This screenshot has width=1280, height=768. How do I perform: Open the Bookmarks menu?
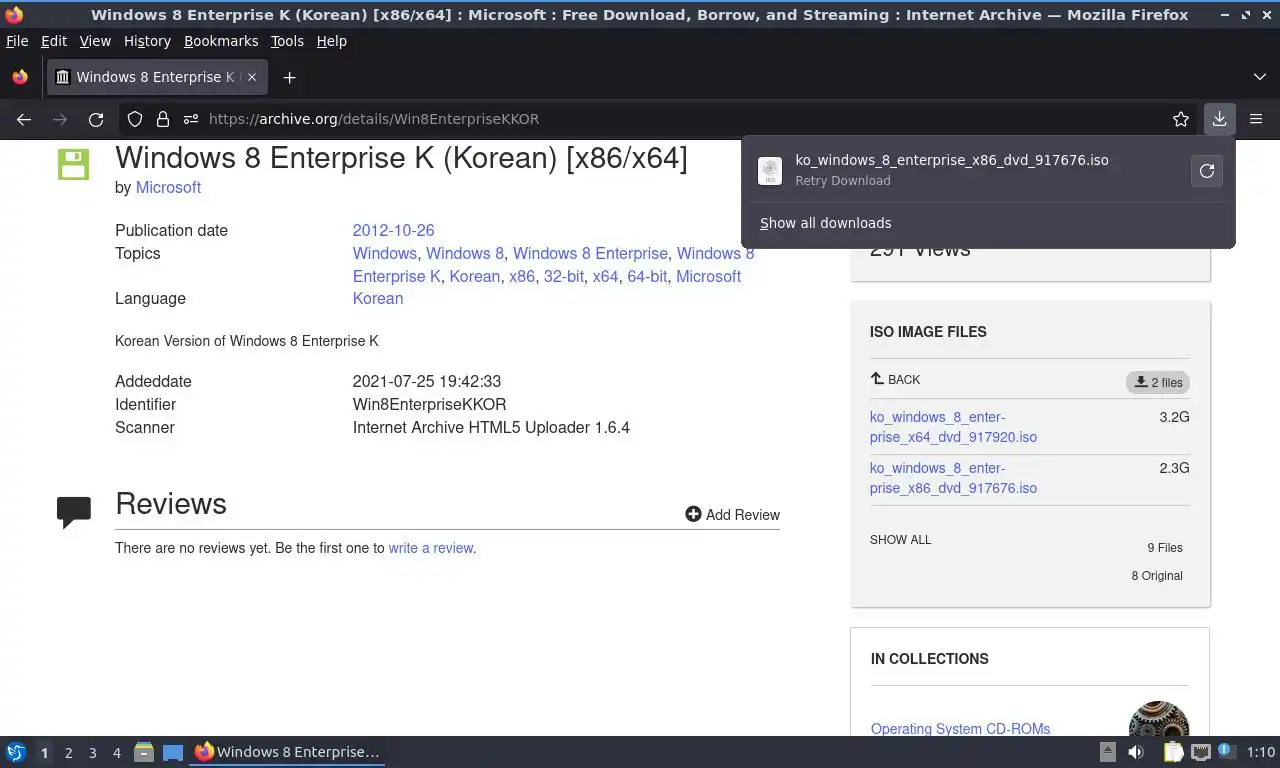221,41
